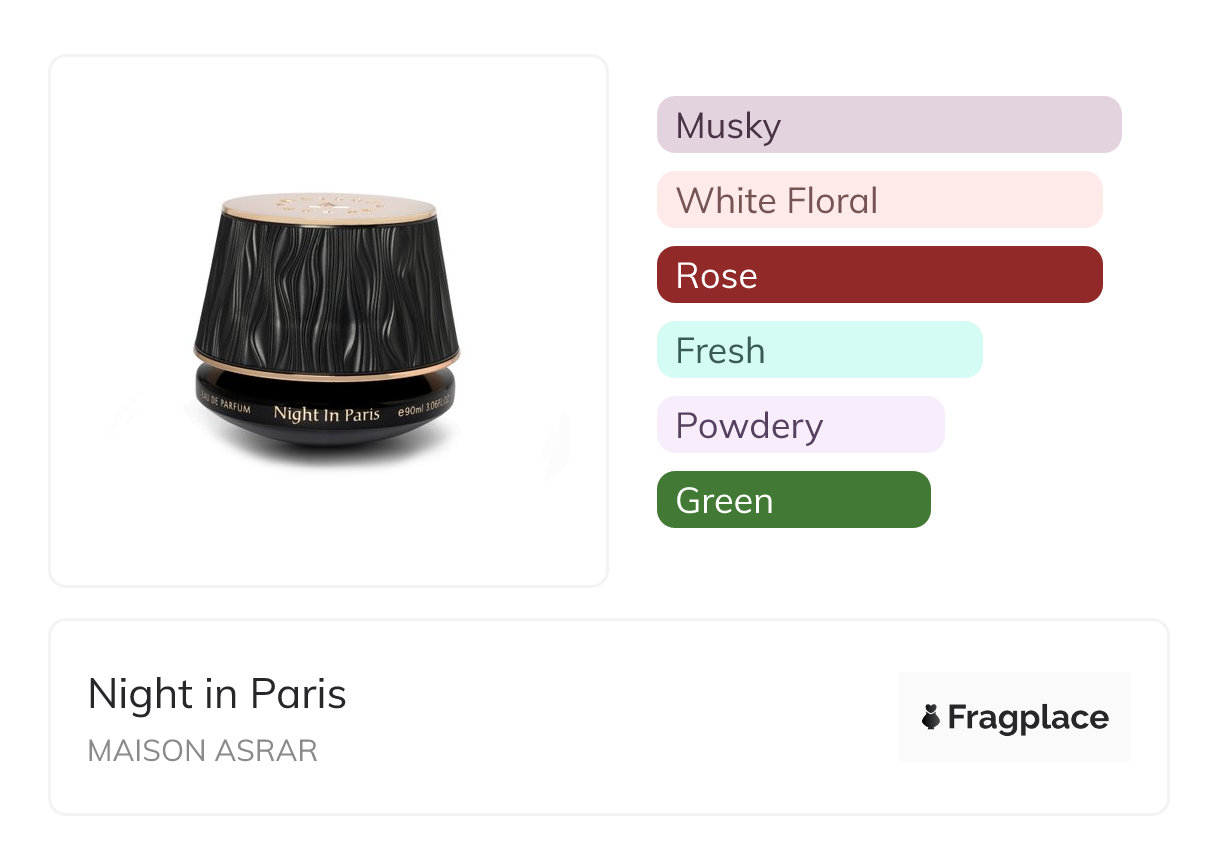Open the Night in Paris bottle image
Viewport: 1218px width, 864px height.
pyautogui.click(x=328, y=320)
